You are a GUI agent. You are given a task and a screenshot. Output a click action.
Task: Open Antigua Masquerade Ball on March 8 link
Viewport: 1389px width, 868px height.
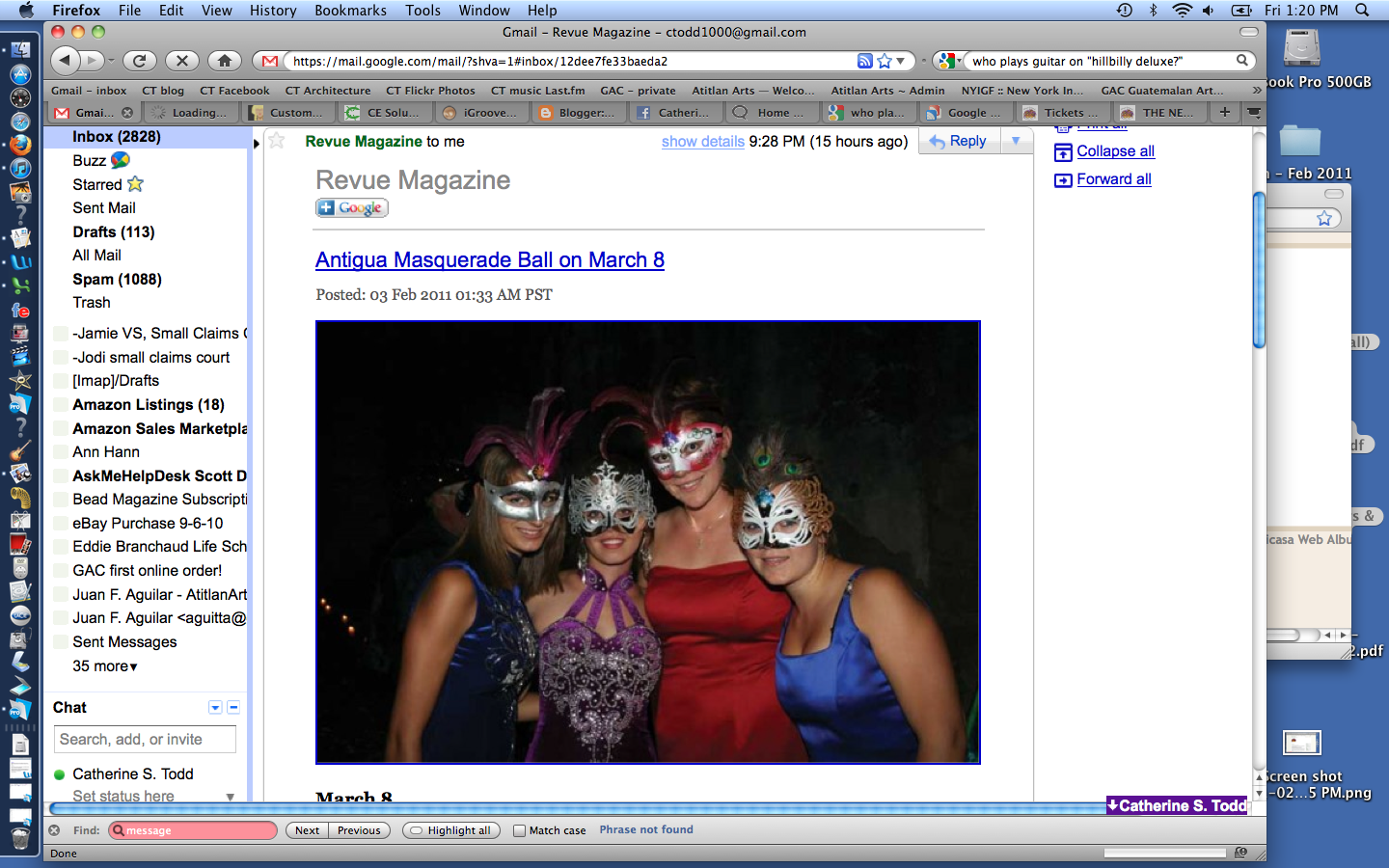490,260
